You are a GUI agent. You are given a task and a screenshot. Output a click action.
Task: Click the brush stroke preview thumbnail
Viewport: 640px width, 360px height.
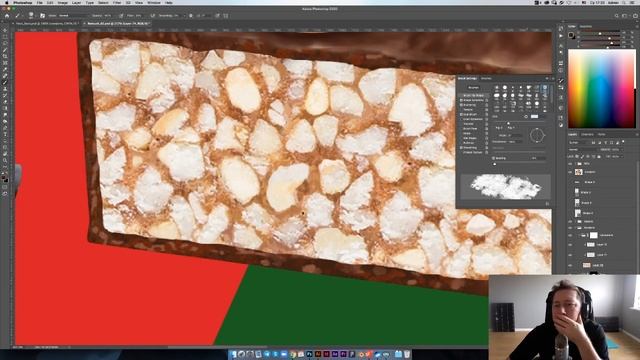coord(506,187)
